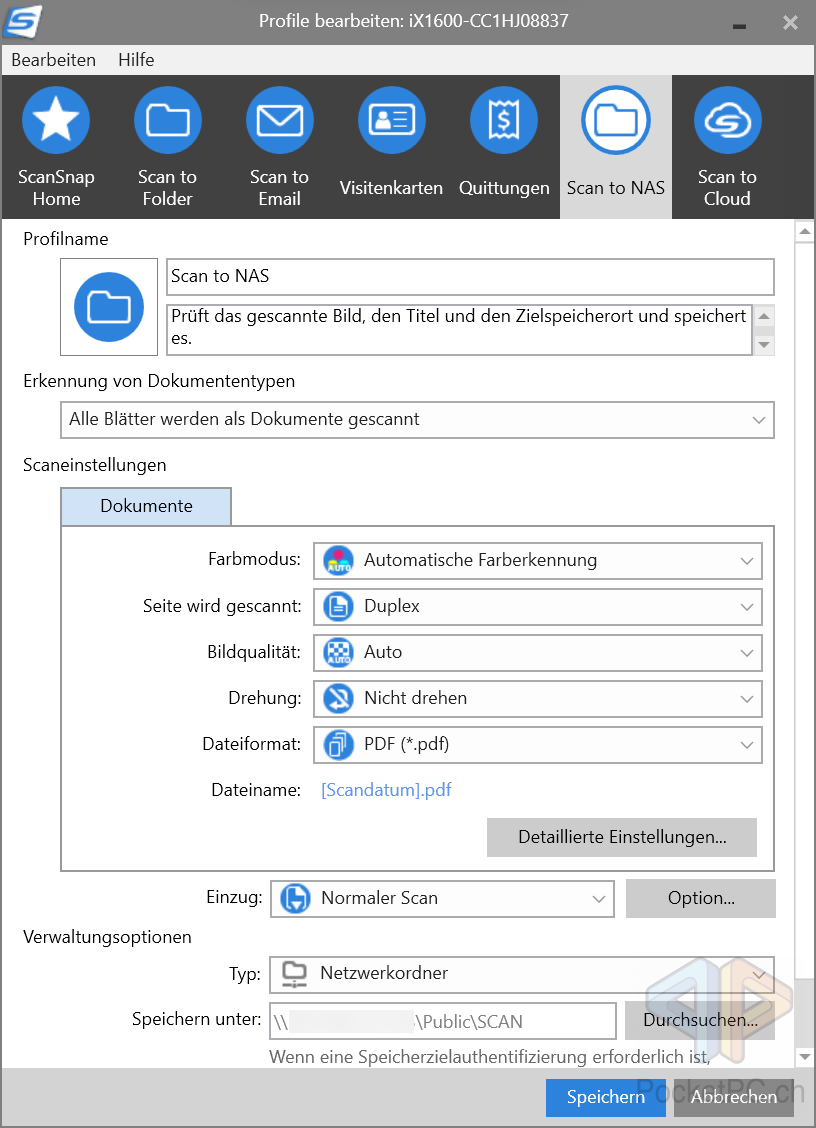Click the PDF file format icon

pyautogui.click(x=338, y=745)
